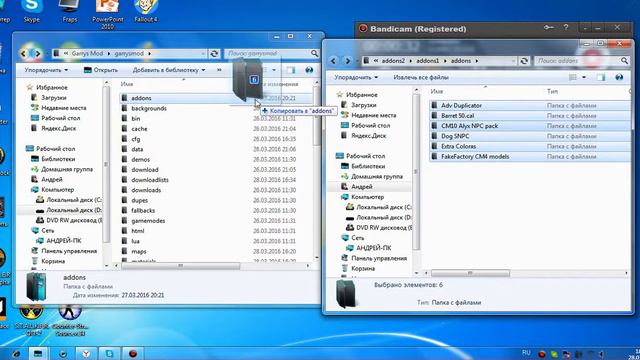Image resolution: width=640 pixels, height=360 pixels.
Task: Expand Garrys Mod breadcrumb arrow
Action: tap(109, 53)
